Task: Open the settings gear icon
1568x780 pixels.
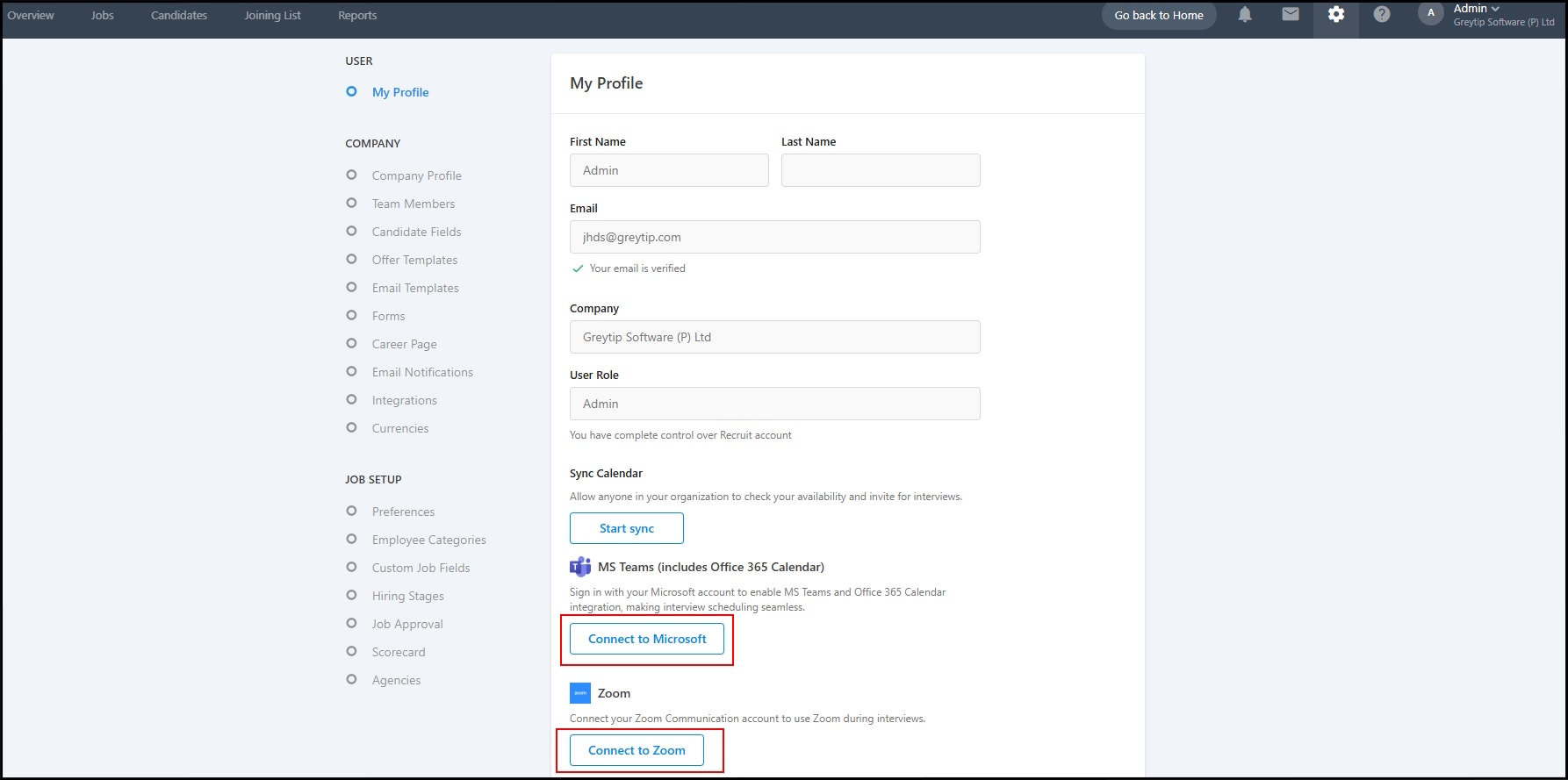Action: [x=1336, y=14]
